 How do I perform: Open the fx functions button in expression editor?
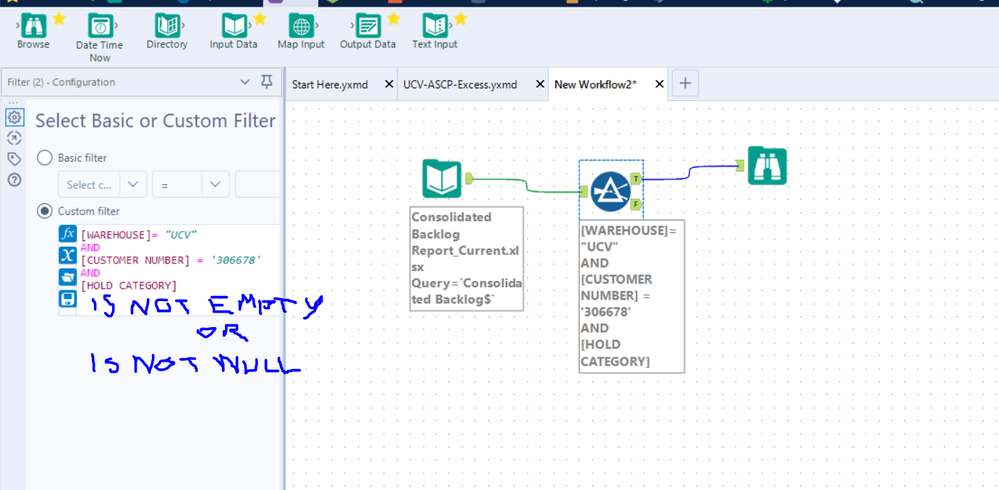tap(68, 234)
